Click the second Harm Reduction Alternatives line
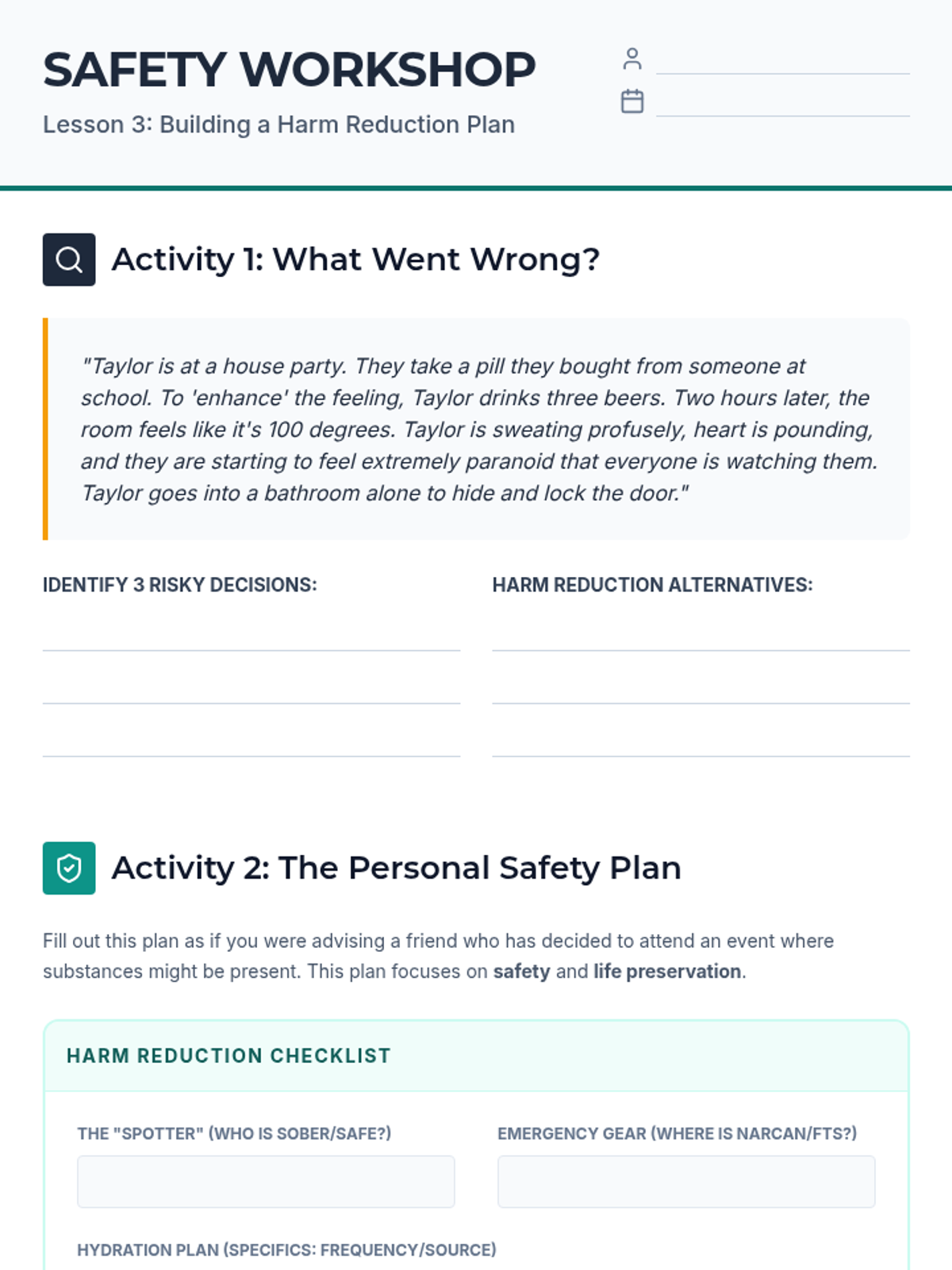This screenshot has width=952, height=1270. coord(701,691)
